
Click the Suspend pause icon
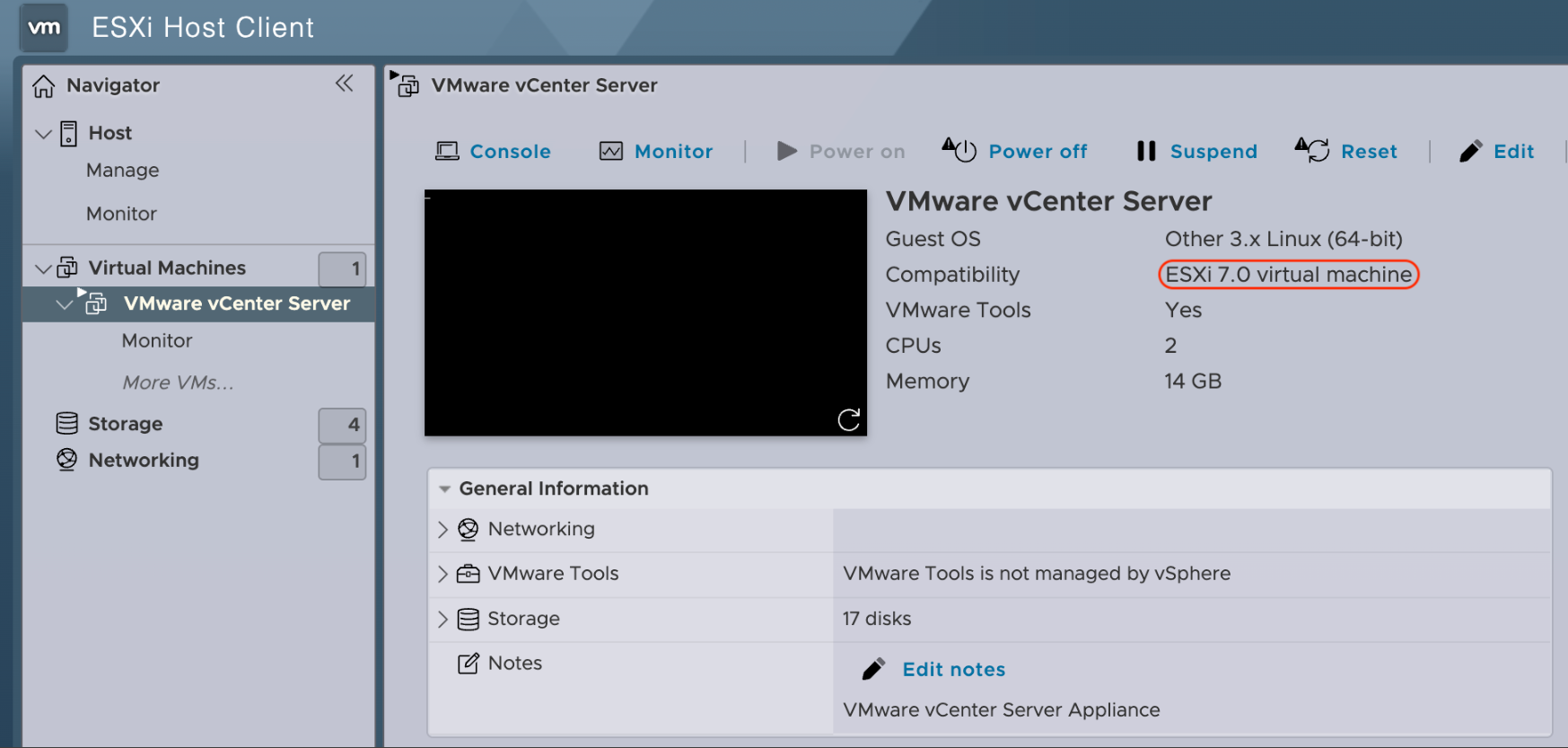point(1146,151)
